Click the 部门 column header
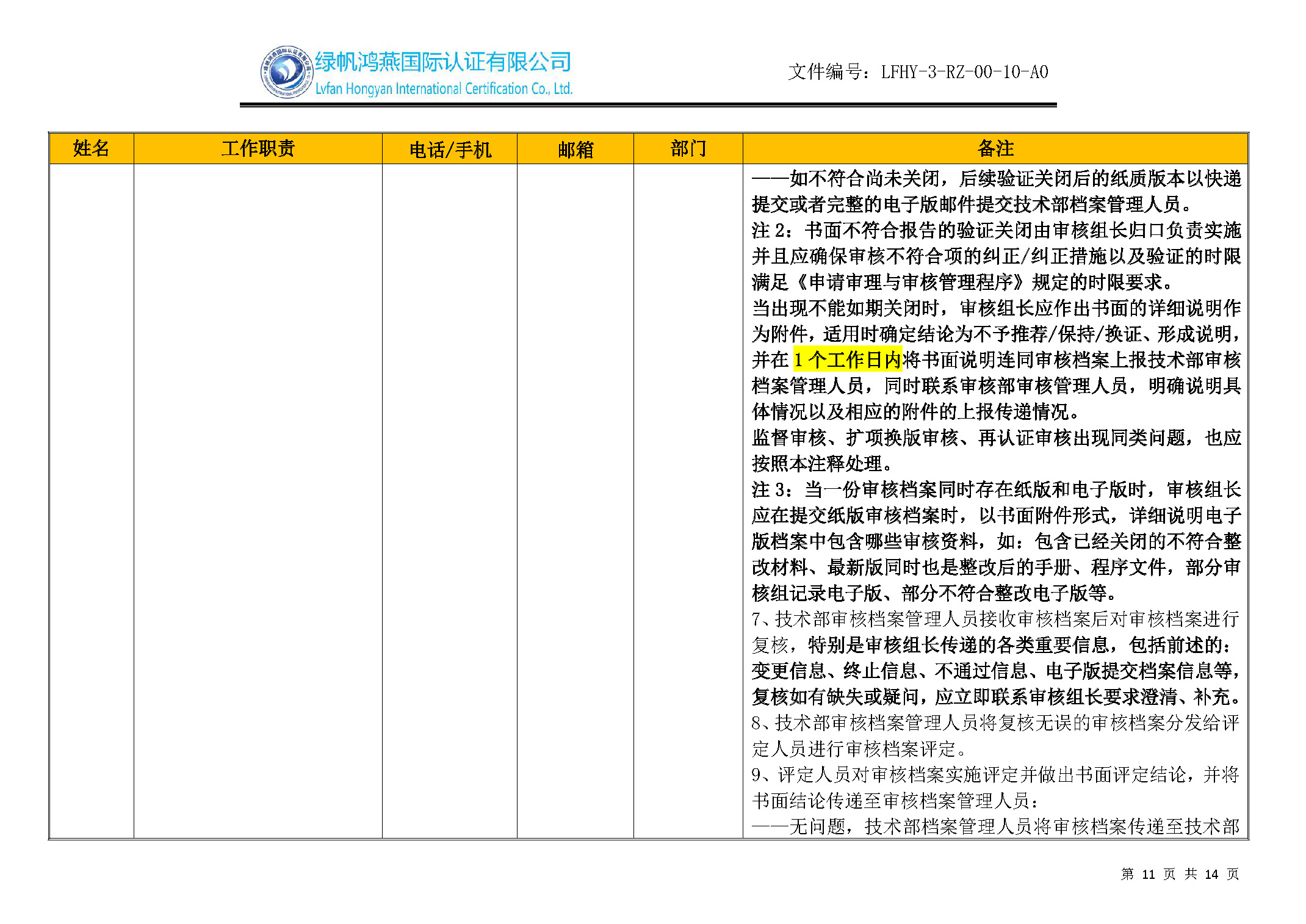 click(x=688, y=148)
